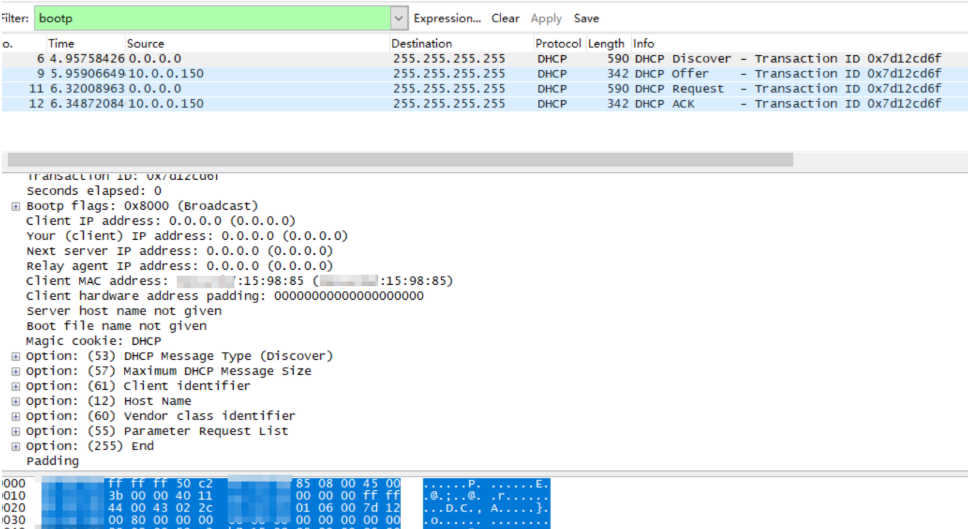Screen dimensions: 968x529
Task: Select the DHCP Request packet row
Action: click(484, 89)
